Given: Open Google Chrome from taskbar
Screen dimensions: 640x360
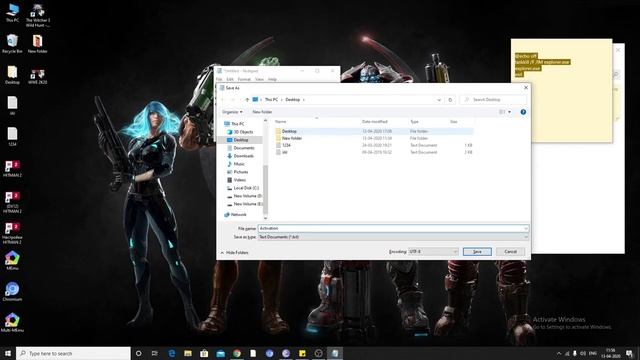Looking at the screenshot, I should 237,353.
